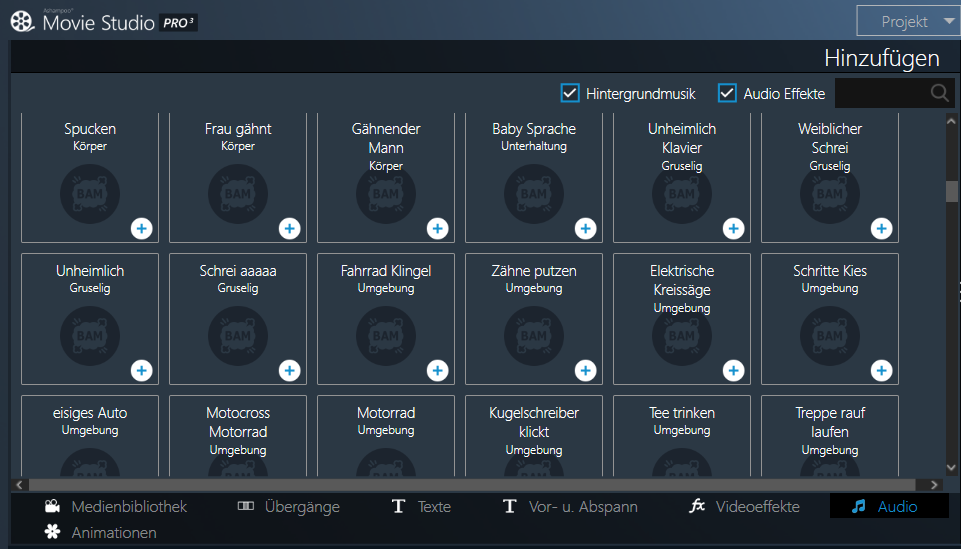Select the Motocross Motorrad sound card
This screenshot has width=961, height=549.
[x=238, y=436]
